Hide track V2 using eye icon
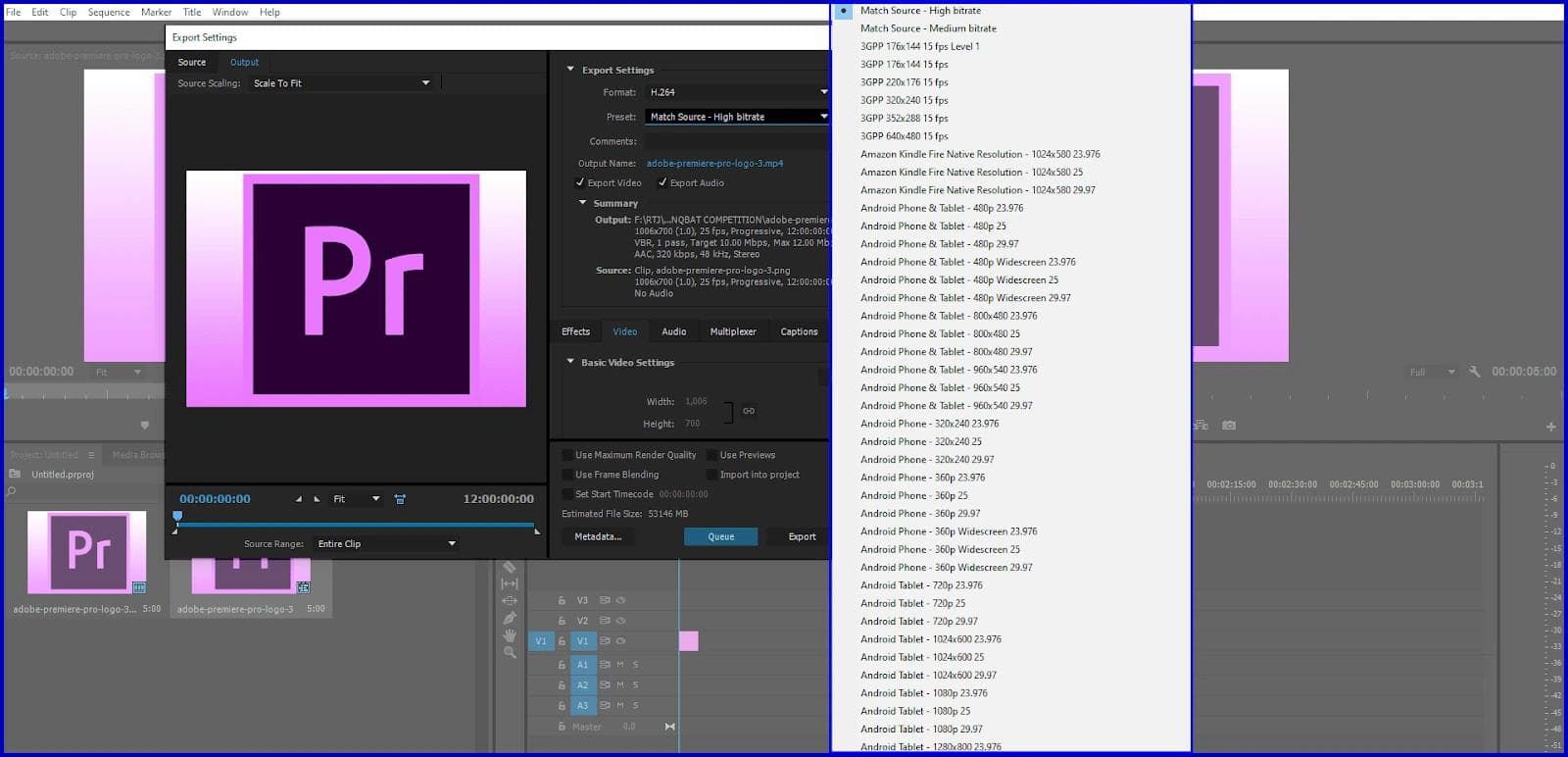1568x757 pixels. coord(620,621)
